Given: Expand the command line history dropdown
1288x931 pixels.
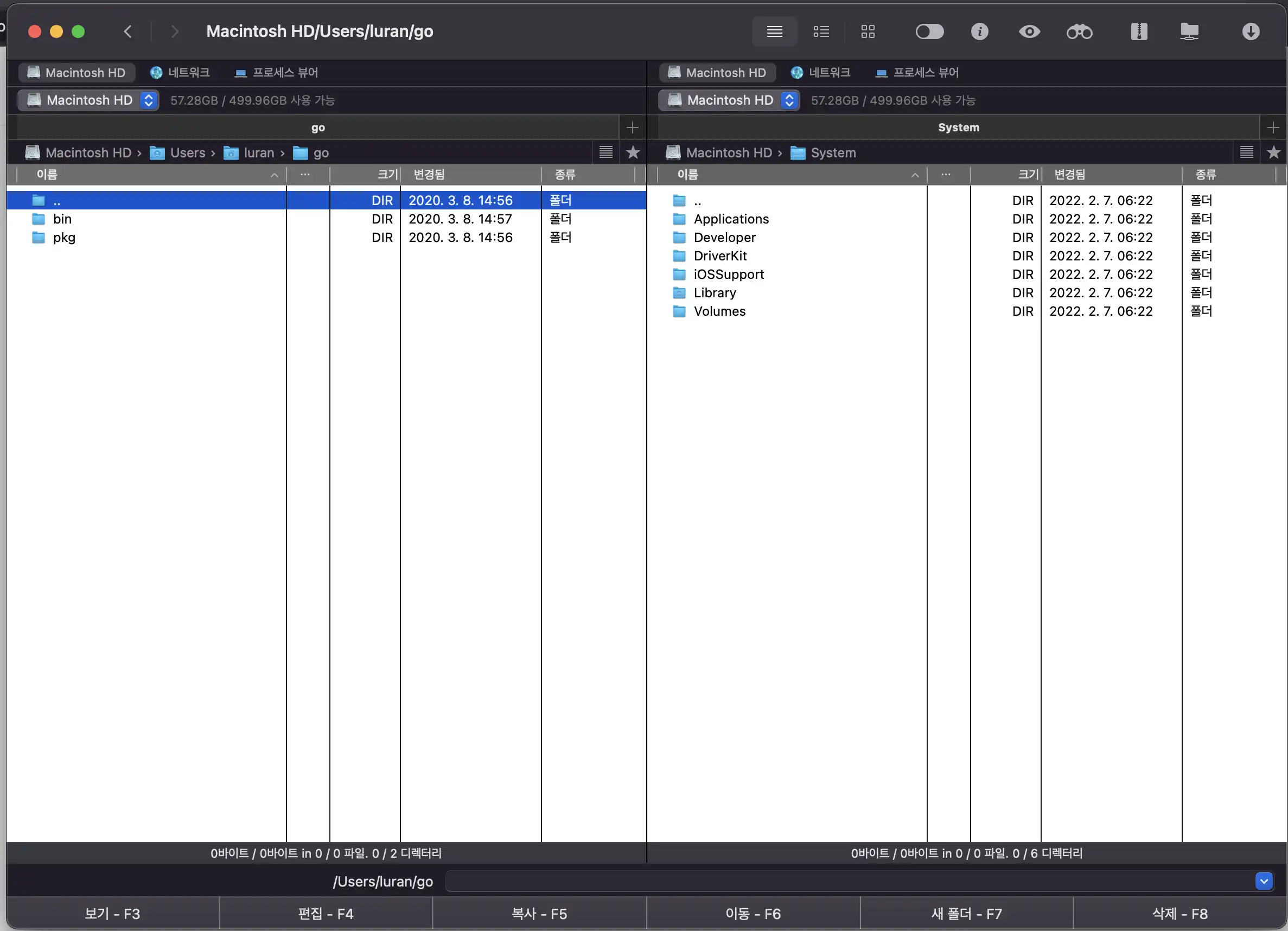Looking at the screenshot, I should (1264, 881).
